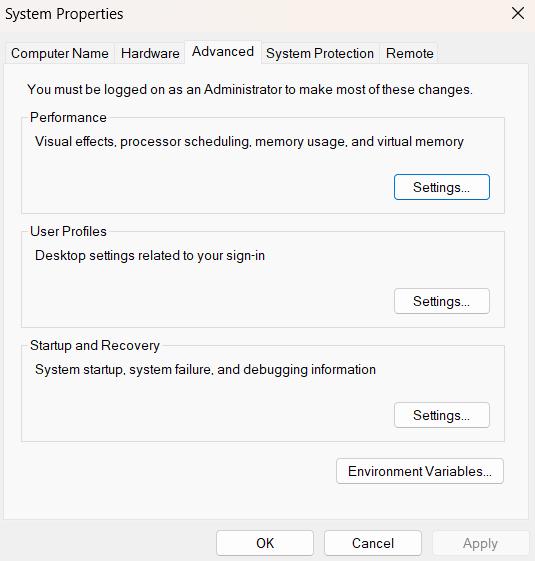Click the grayed-out Apply button
The width and height of the screenshot is (535, 561).
[x=480, y=543]
